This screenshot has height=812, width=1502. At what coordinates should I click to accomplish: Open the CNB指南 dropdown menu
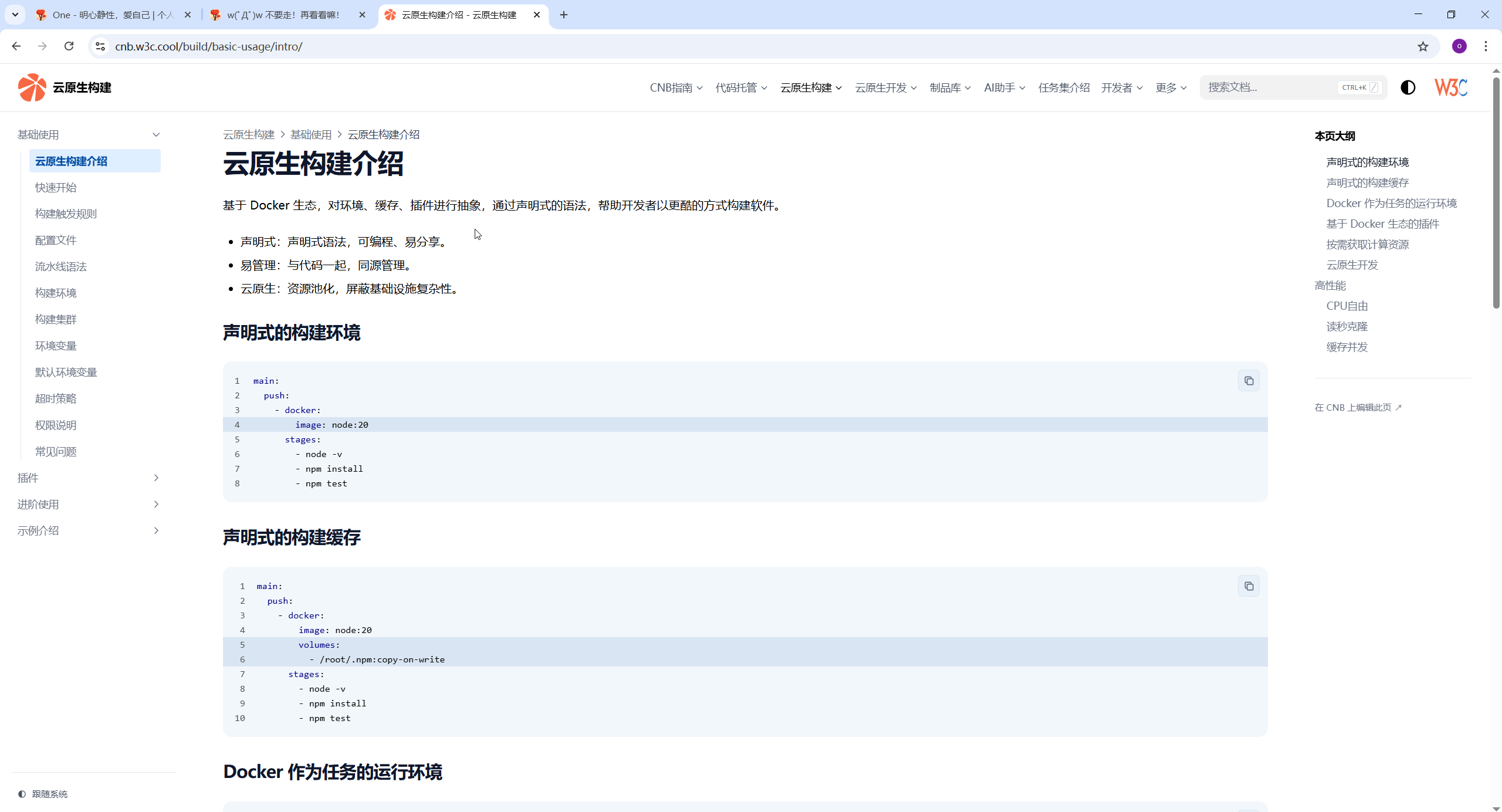tap(676, 87)
